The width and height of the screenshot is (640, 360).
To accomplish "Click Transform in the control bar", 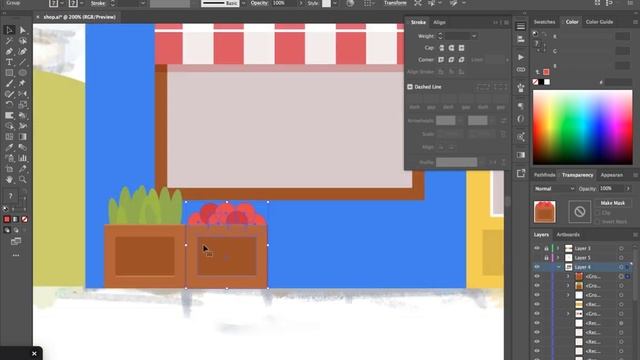I will (x=395, y=3).
